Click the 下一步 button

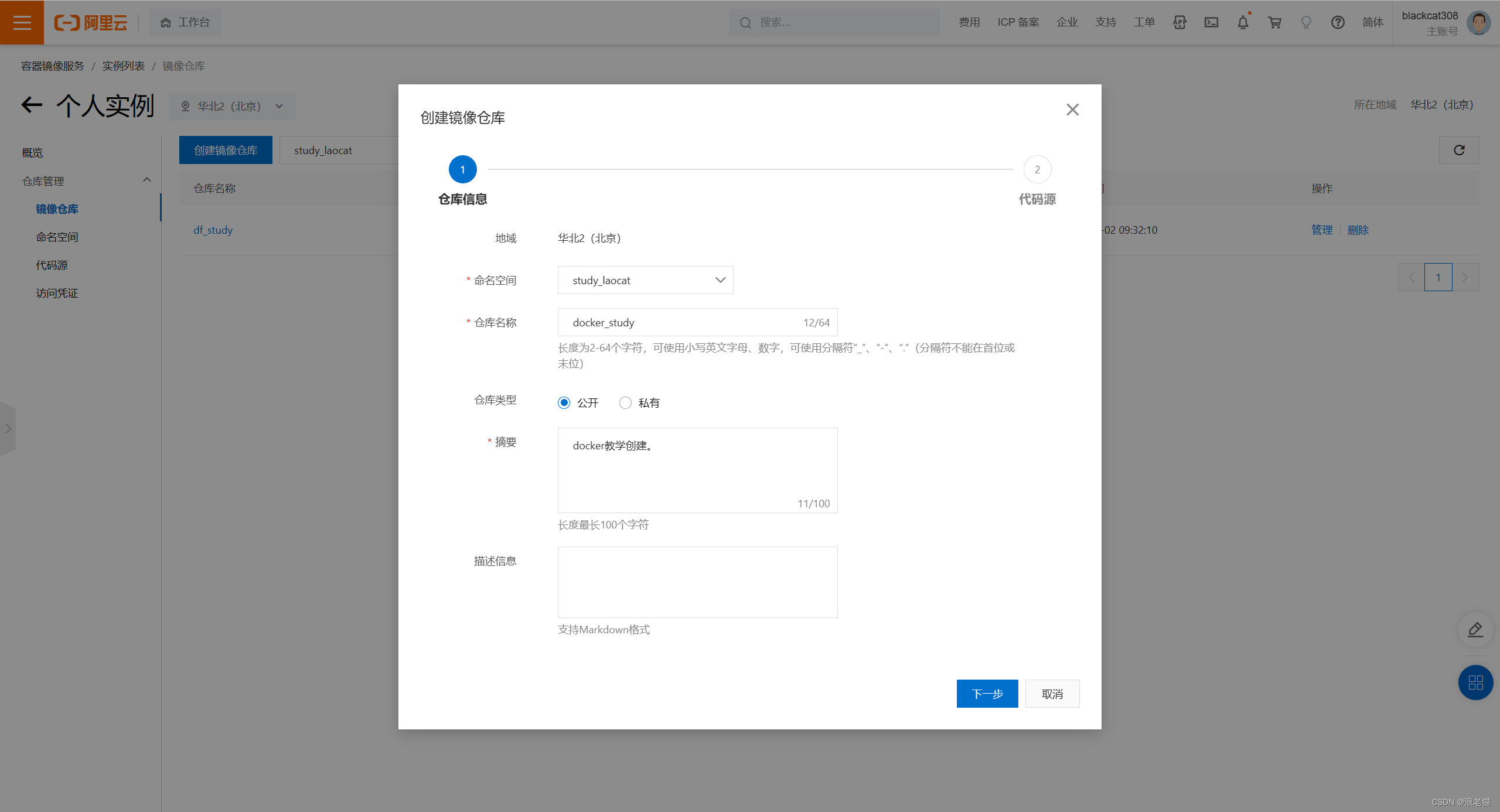click(x=987, y=694)
